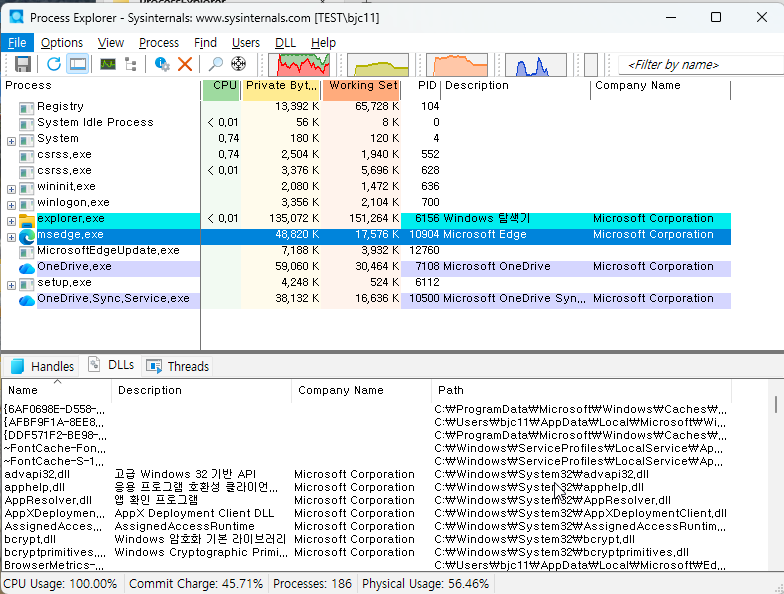
Task: Show the process tree toolbar icon
Action: point(130,64)
